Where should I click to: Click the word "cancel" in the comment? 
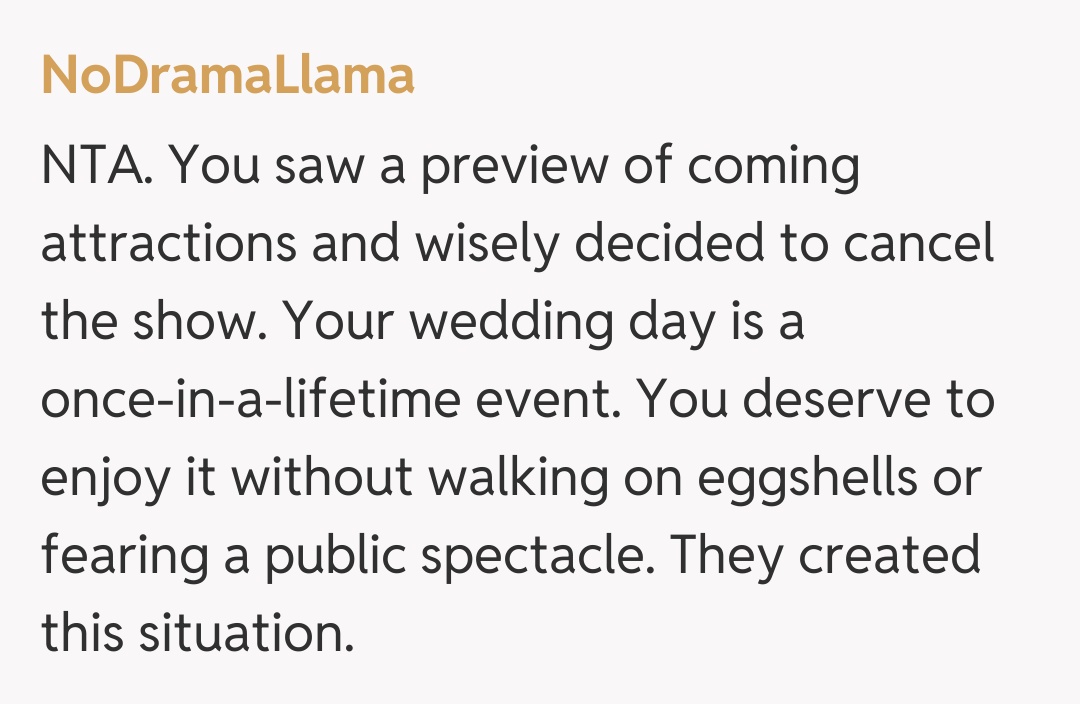pyautogui.click(x=913, y=245)
